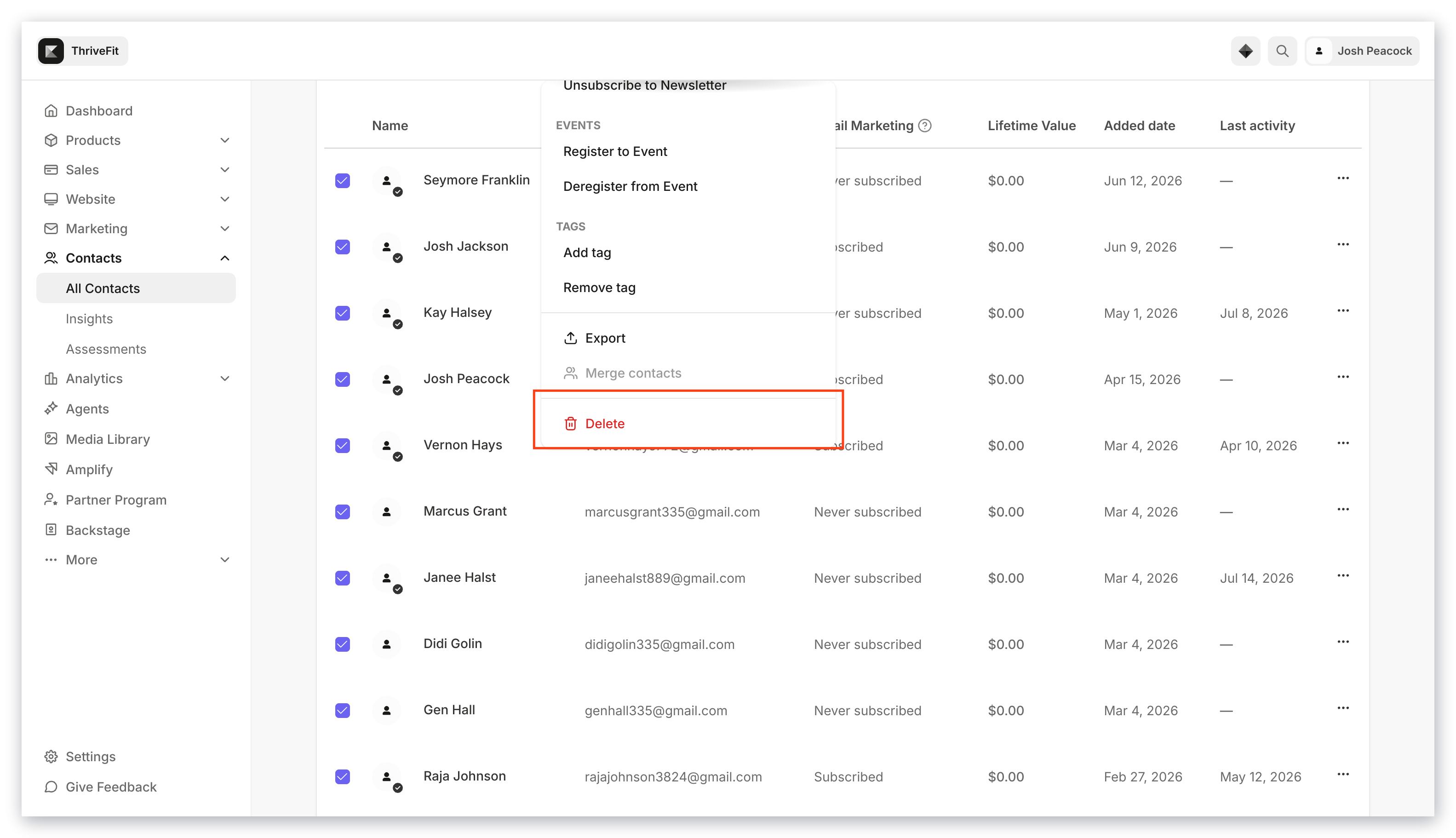This screenshot has width=1456, height=838.
Task: Click the Media Library image icon
Action: [51, 439]
